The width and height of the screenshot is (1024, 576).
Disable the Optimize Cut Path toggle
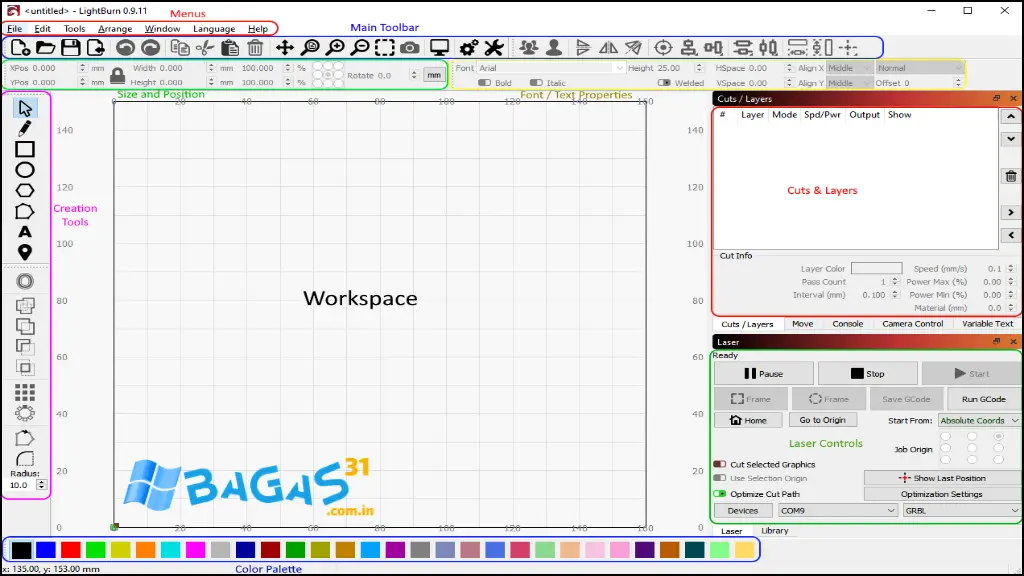pos(717,493)
